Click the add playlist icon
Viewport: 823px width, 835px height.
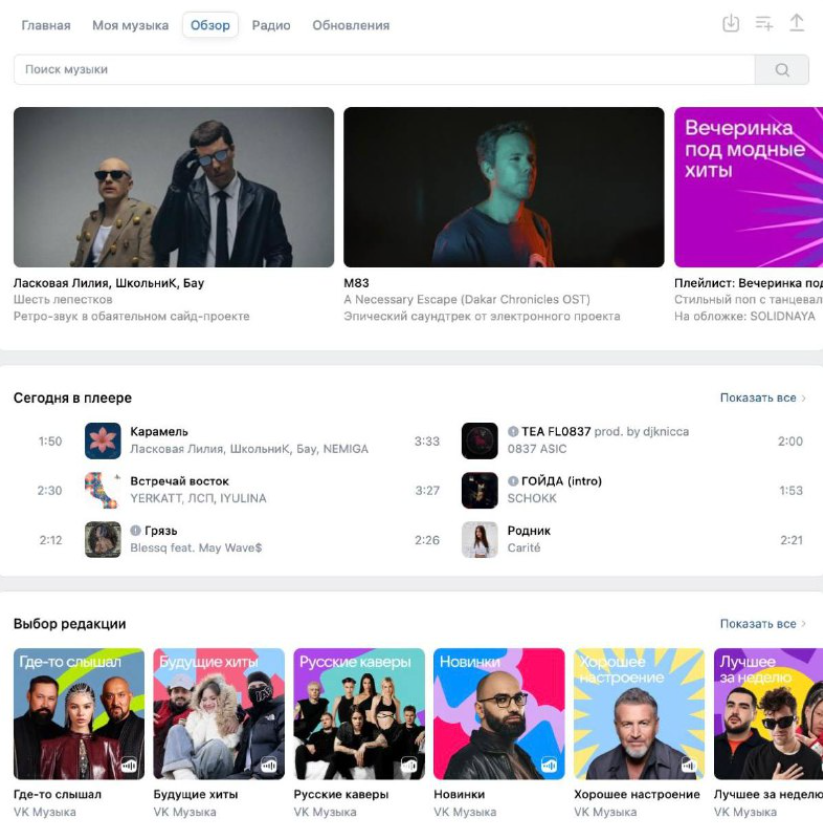(x=764, y=24)
